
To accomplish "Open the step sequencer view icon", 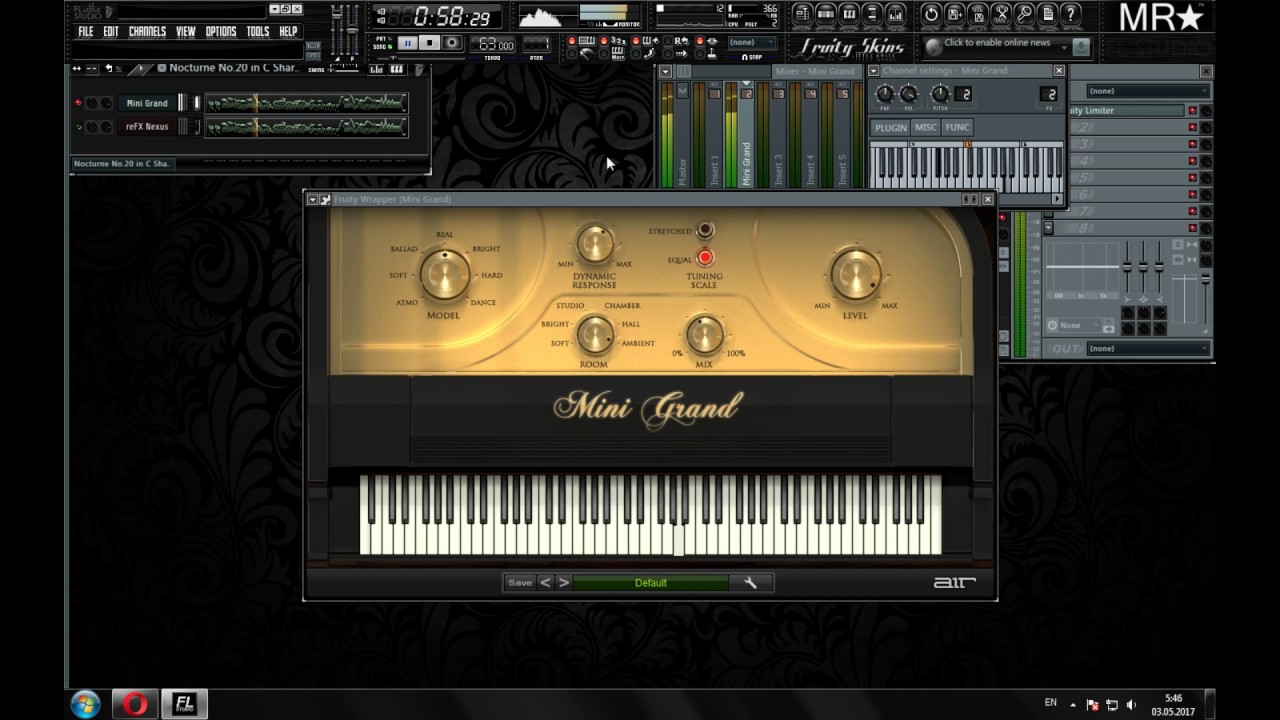I will 826,14.
